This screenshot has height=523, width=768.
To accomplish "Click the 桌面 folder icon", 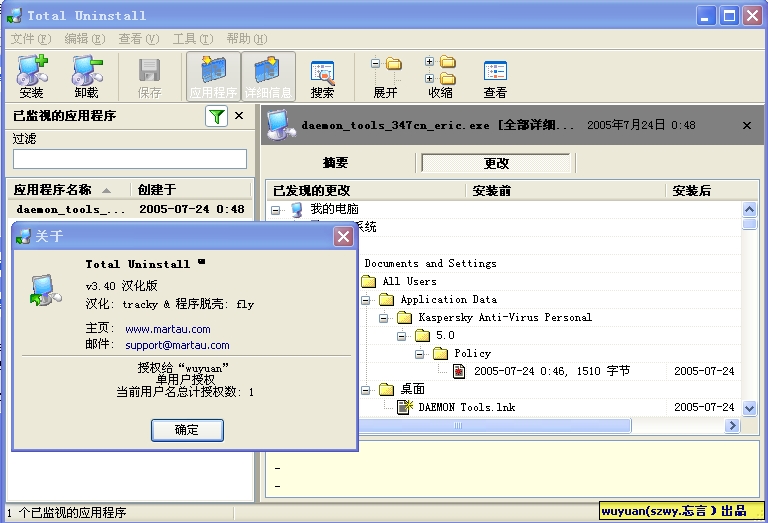I will pos(386,390).
